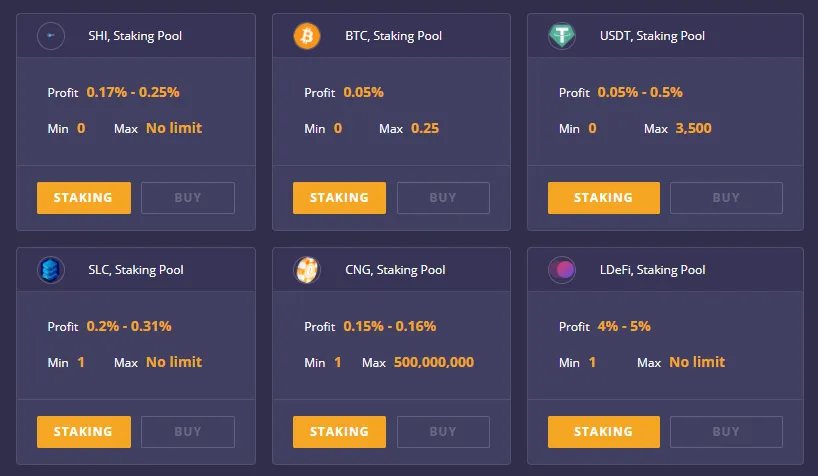Screen dimensions: 818x476
Task: Click the CNG orange chip icon
Action: pos(307,270)
